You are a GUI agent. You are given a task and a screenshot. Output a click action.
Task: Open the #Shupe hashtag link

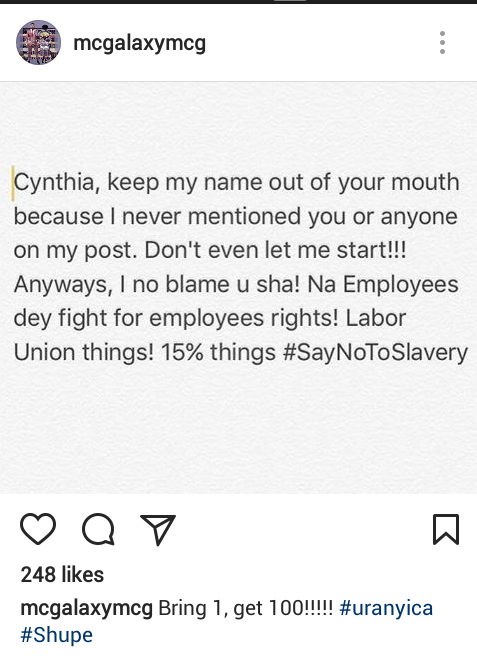[56, 635]
